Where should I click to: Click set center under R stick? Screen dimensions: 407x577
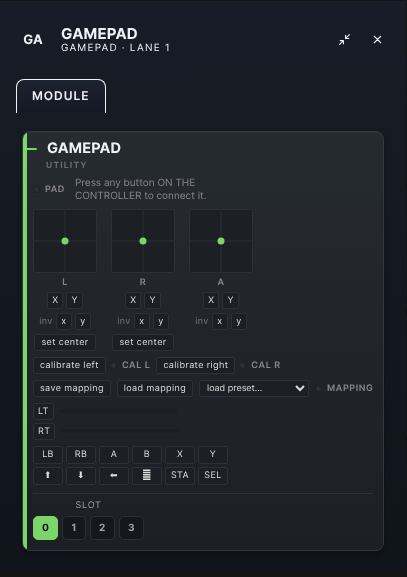[x=143, y=342]
